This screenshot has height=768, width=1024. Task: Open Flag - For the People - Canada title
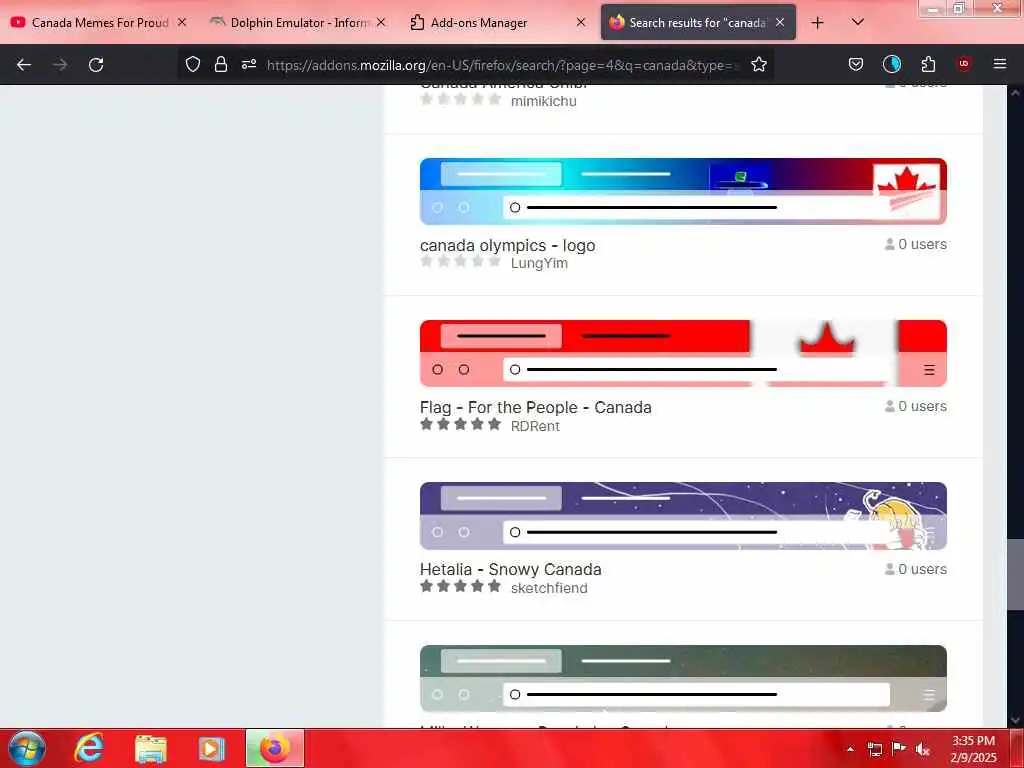click(536, 408)
